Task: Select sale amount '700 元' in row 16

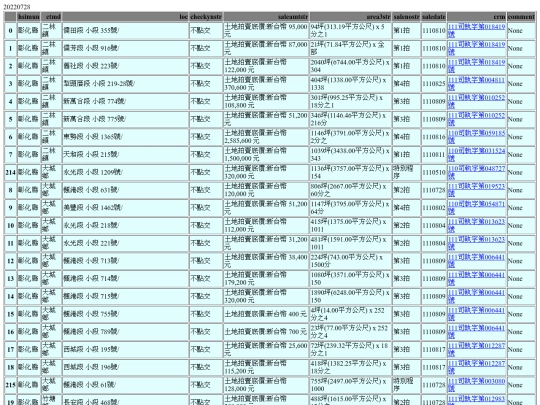Action: pos(266,332)
